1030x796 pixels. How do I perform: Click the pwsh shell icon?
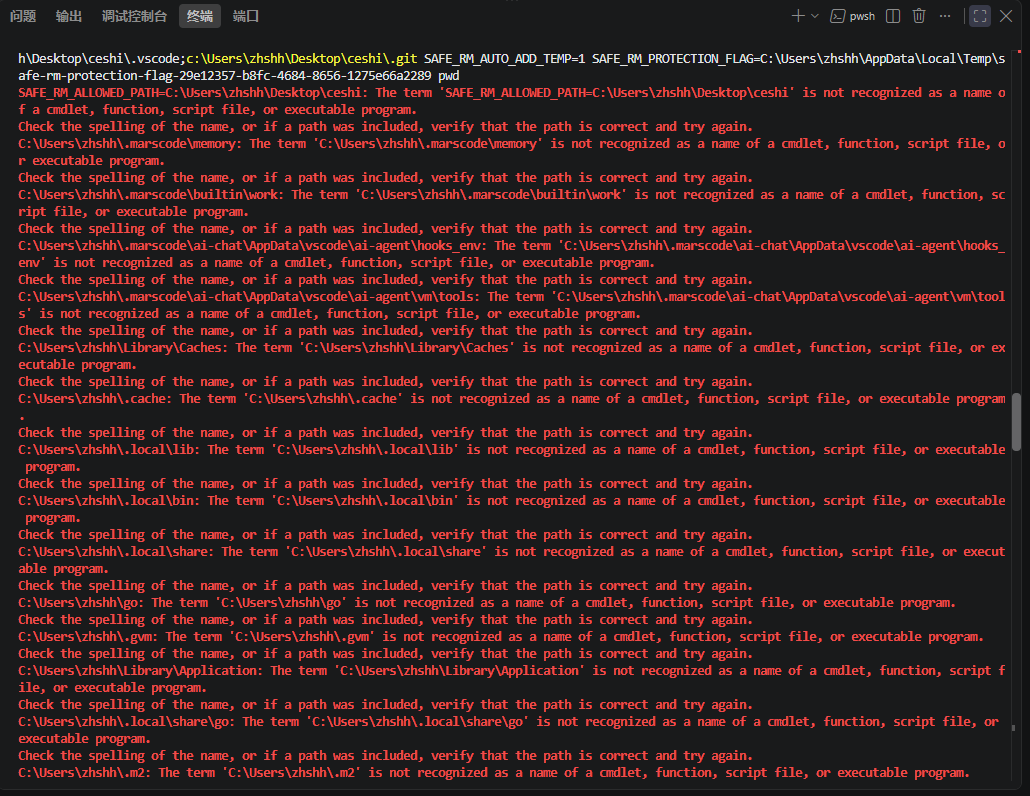[x=838, y=16]
